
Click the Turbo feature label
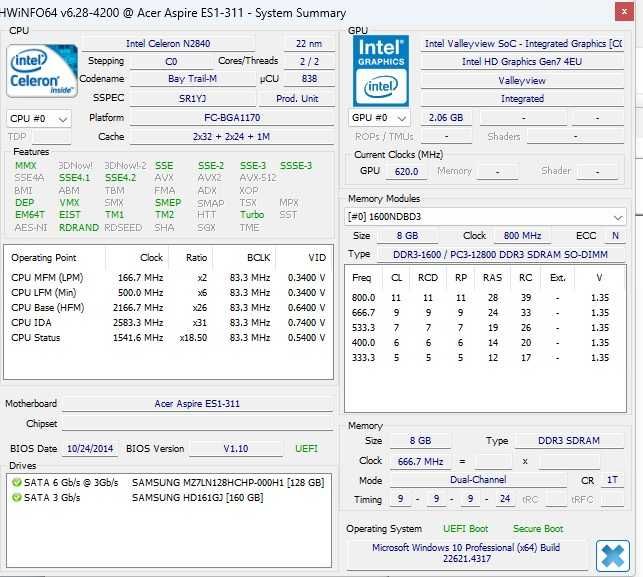252,215
